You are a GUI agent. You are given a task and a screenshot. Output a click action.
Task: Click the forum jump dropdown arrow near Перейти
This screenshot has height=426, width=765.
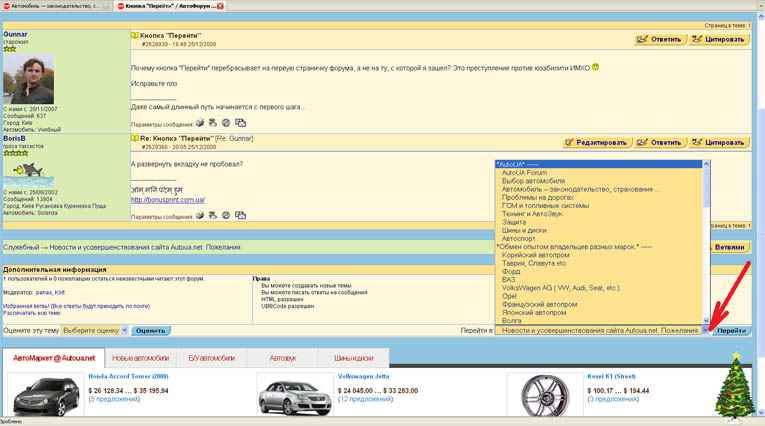[x=706, y=330]
